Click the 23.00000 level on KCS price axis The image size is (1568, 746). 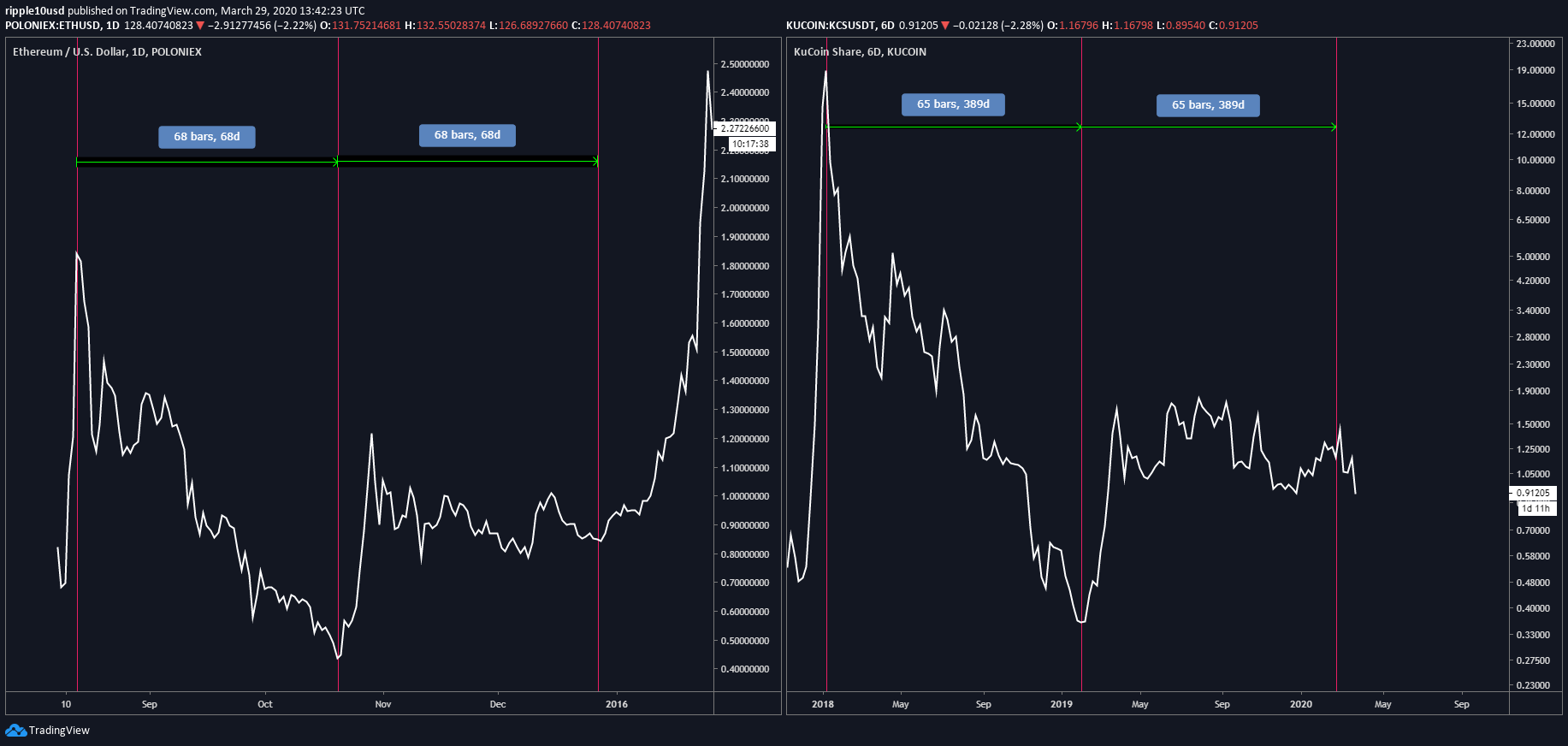pyautogui.click(x=1535, y=44)
